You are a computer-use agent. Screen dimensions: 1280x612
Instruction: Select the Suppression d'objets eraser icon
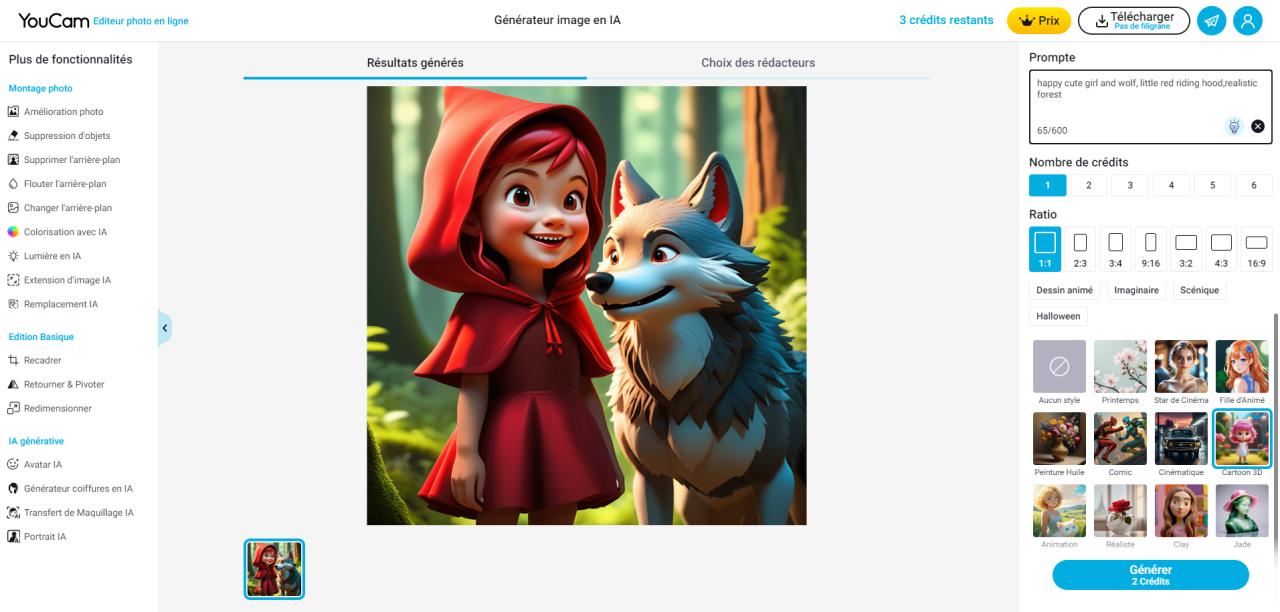click(x=14, y=136)
